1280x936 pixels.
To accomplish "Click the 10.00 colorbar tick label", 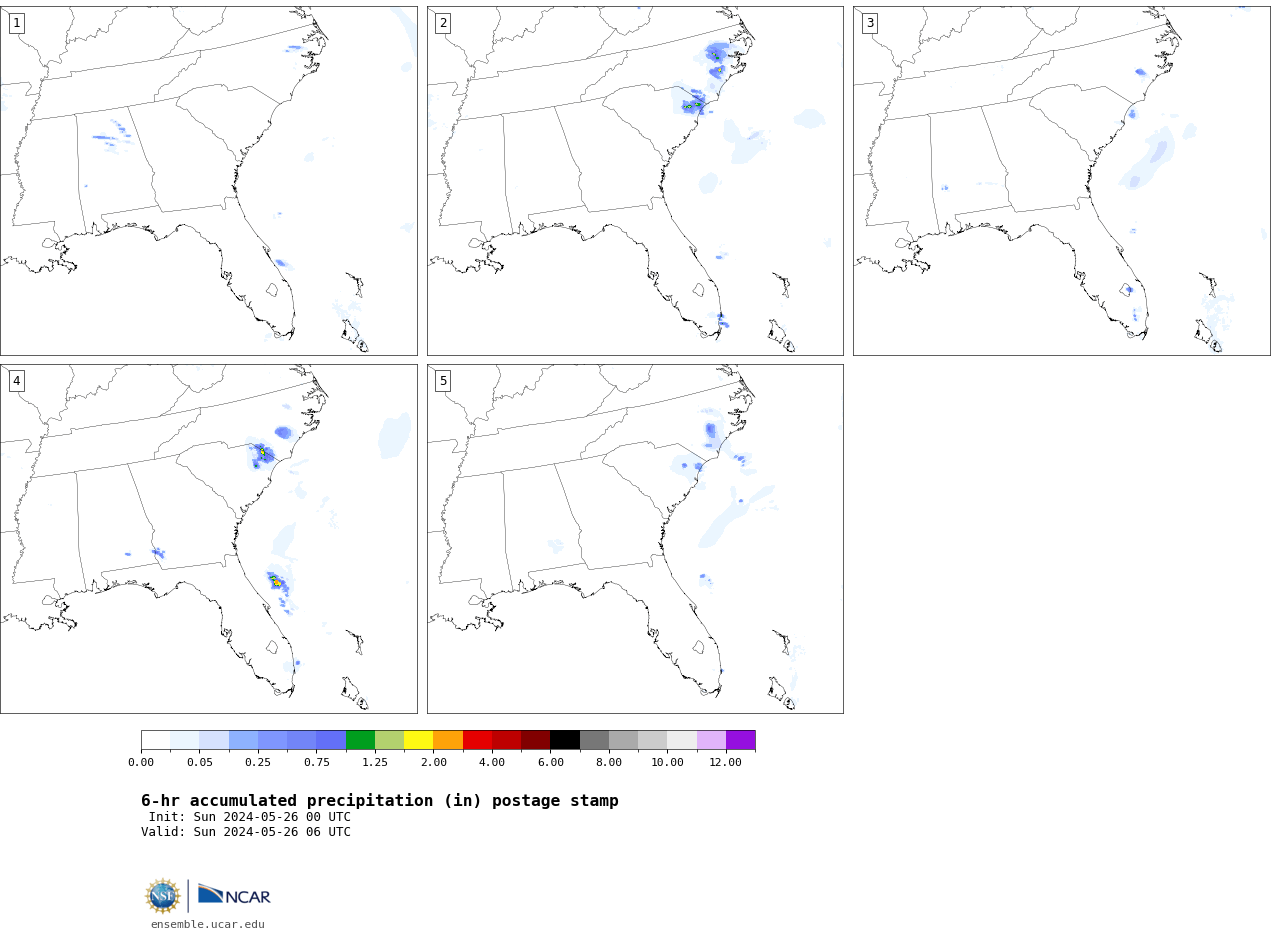I will pos(668,762).
